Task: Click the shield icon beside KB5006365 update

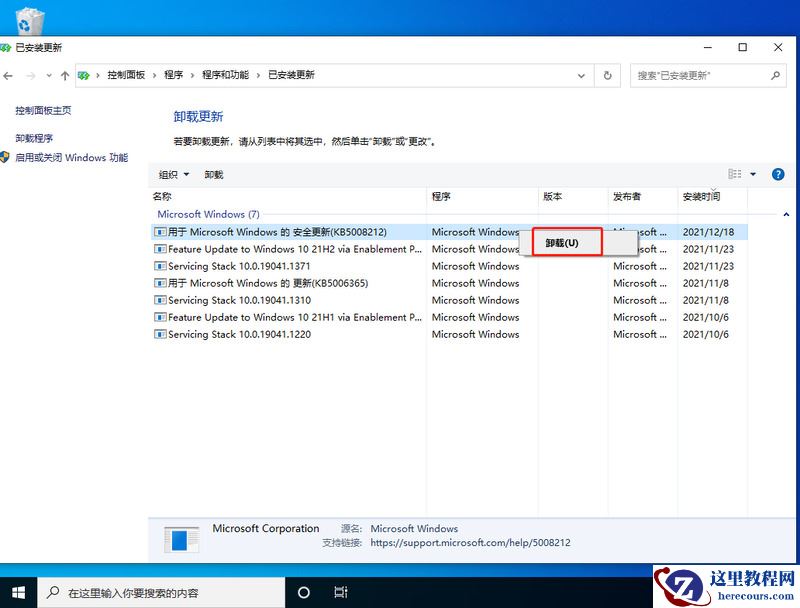Action: click(159, 283)
